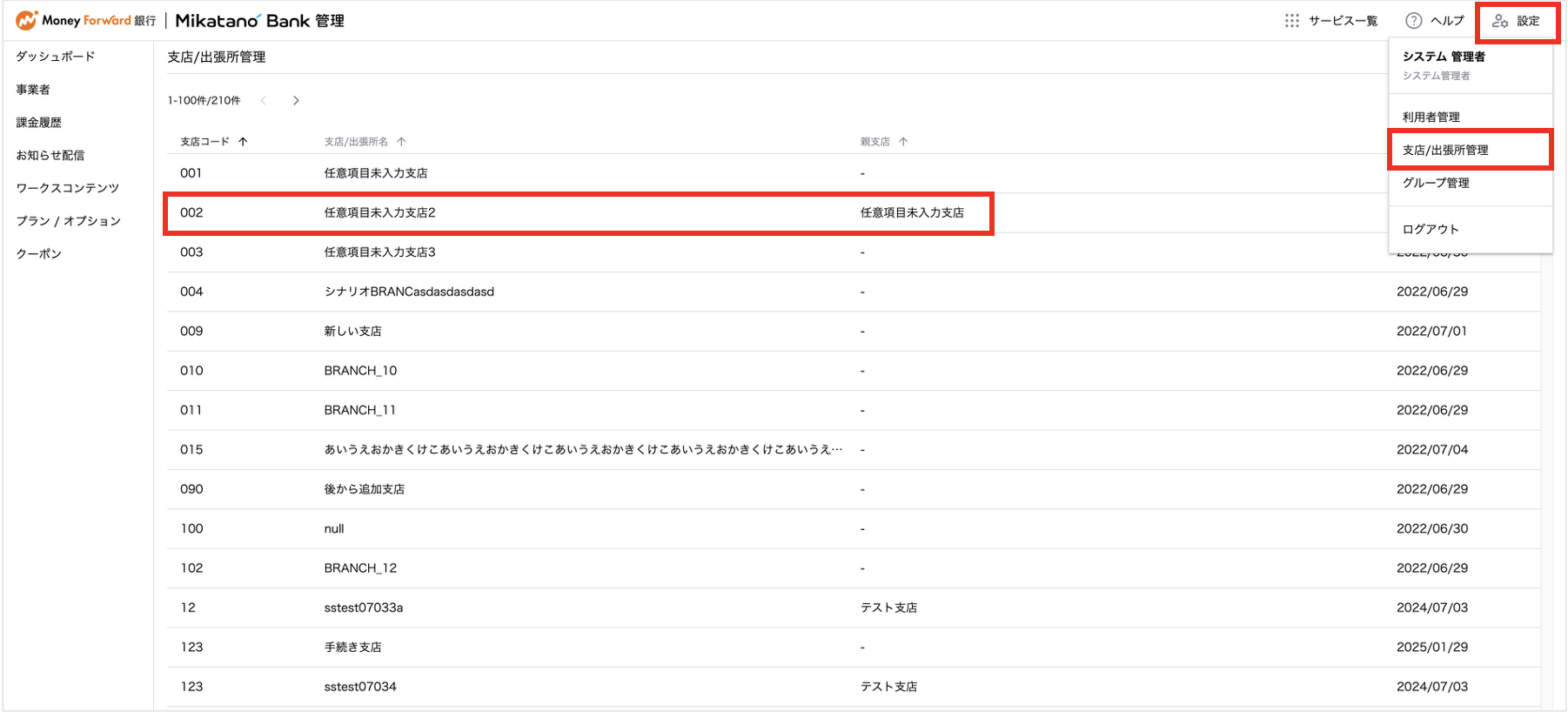
Task: Click the 支店/出張所名 column header
Action: (356, 142)
